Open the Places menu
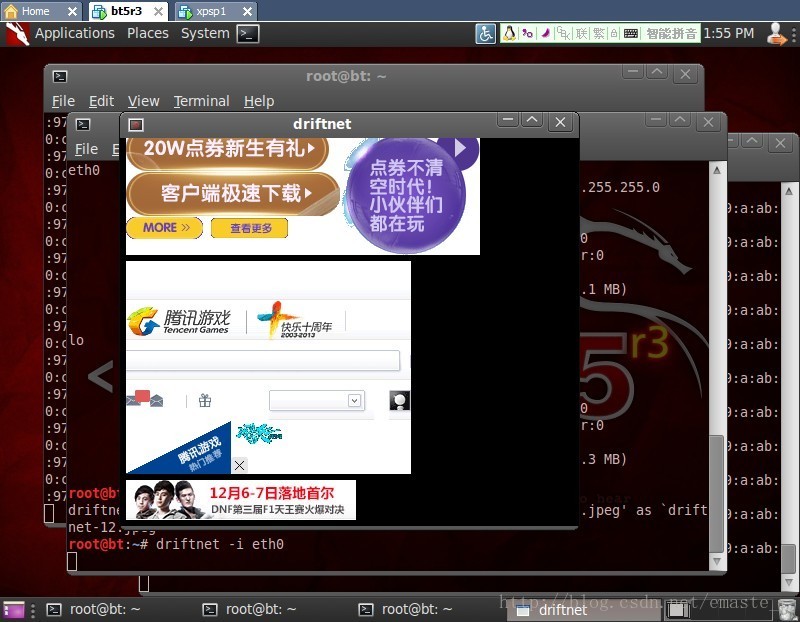Viewport: 800px width, 622px height. click(148, 34)
